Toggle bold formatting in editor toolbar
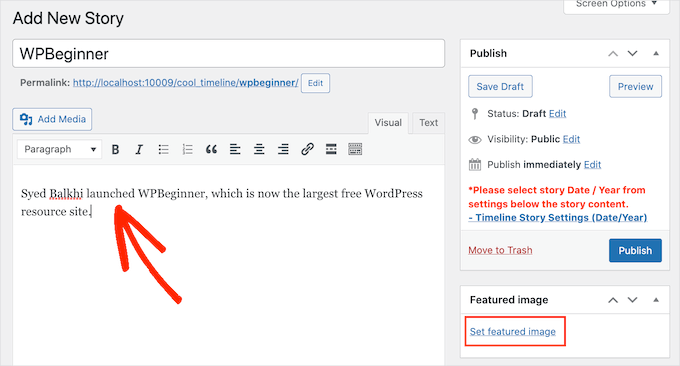The width and height of the screenshot is (680, 366). (x=115, y=150)
